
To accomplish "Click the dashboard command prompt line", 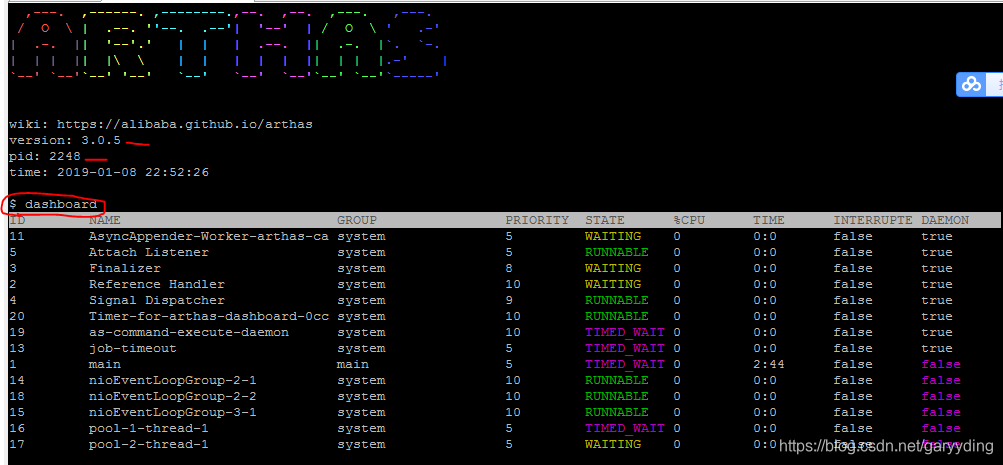I will coord(53,205).
